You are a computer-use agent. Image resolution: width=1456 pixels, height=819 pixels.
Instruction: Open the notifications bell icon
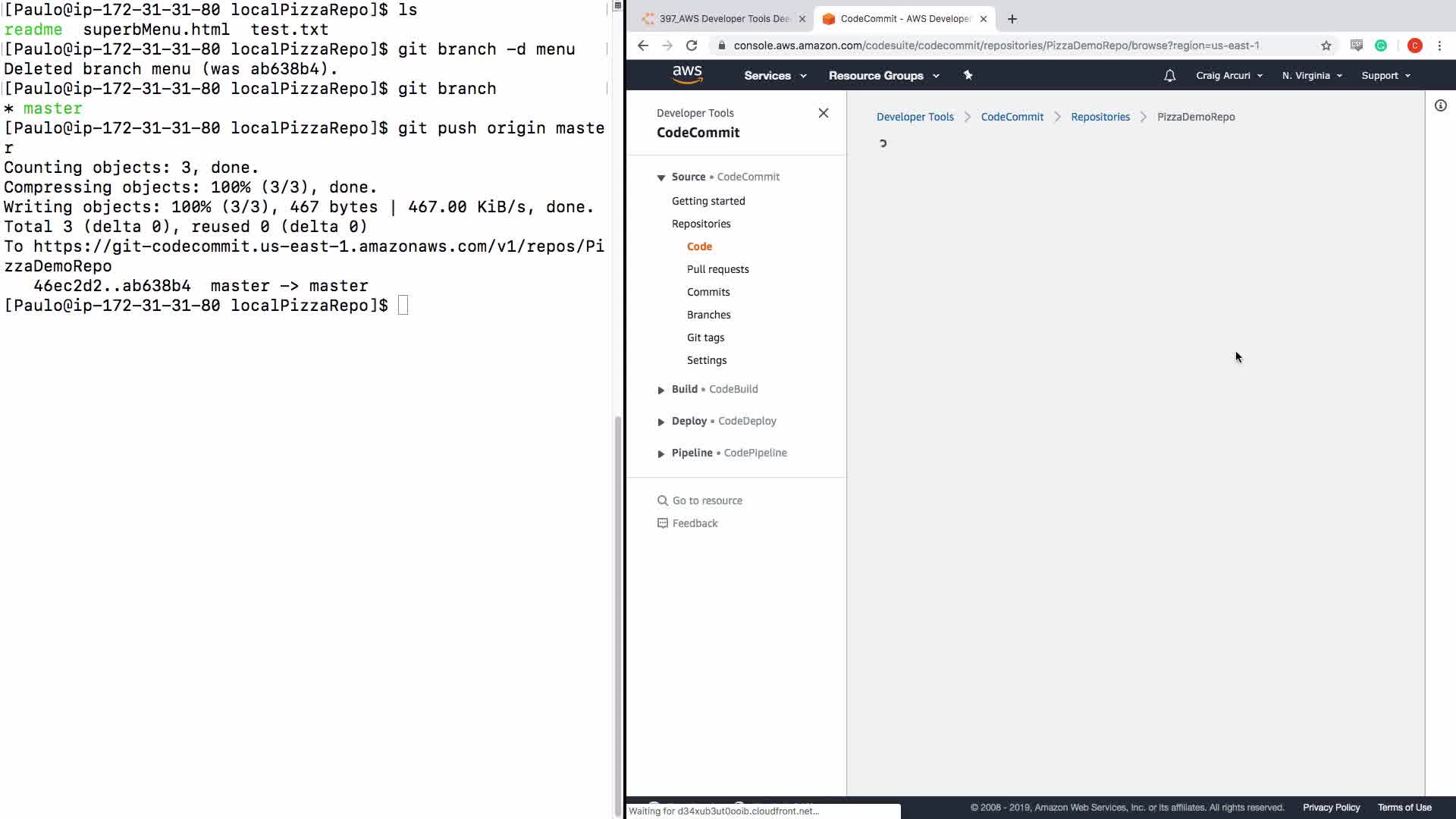1169,76
